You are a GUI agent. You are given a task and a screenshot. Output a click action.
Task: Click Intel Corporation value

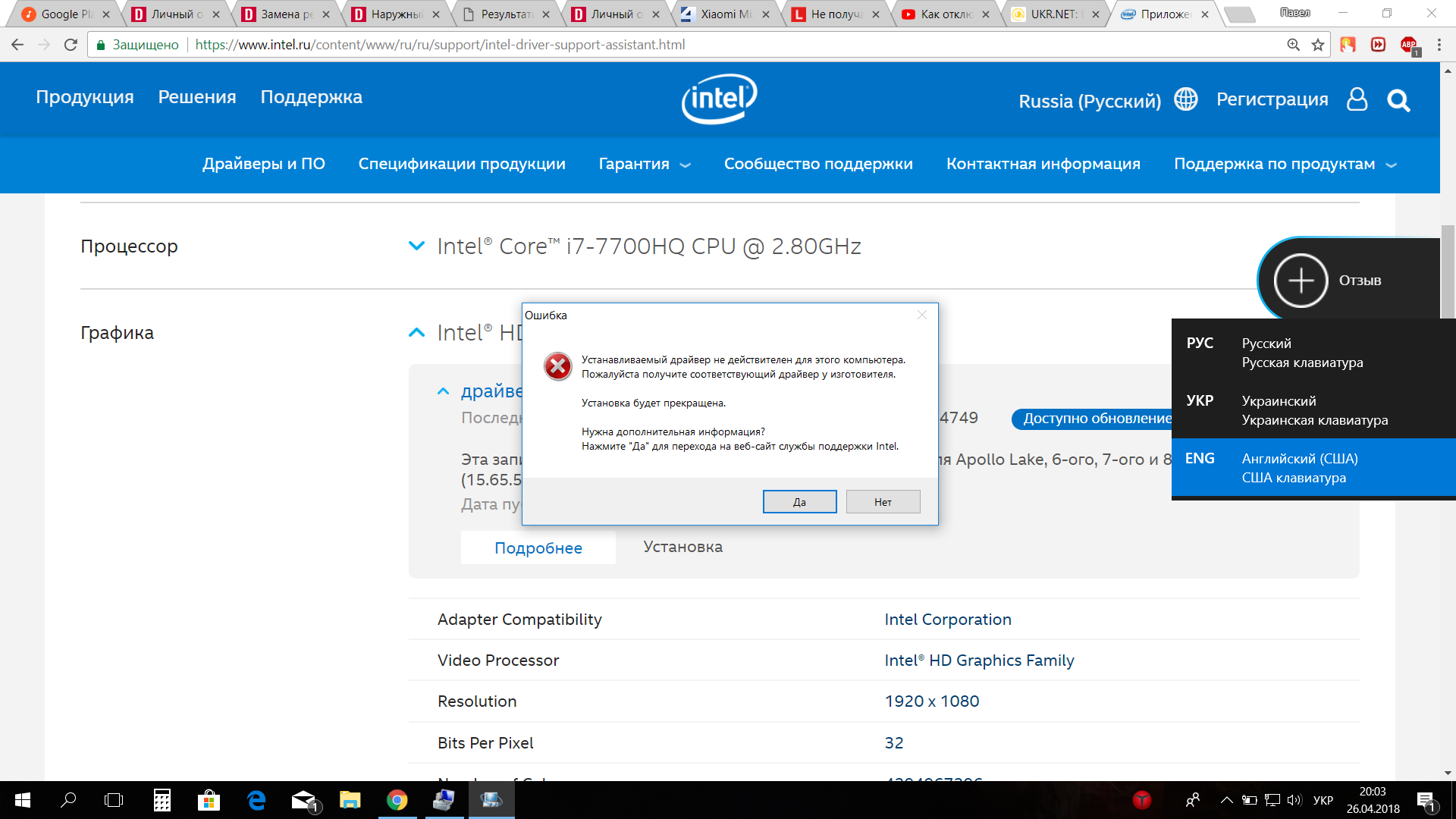pyautogui.click(x=948, y=620)
